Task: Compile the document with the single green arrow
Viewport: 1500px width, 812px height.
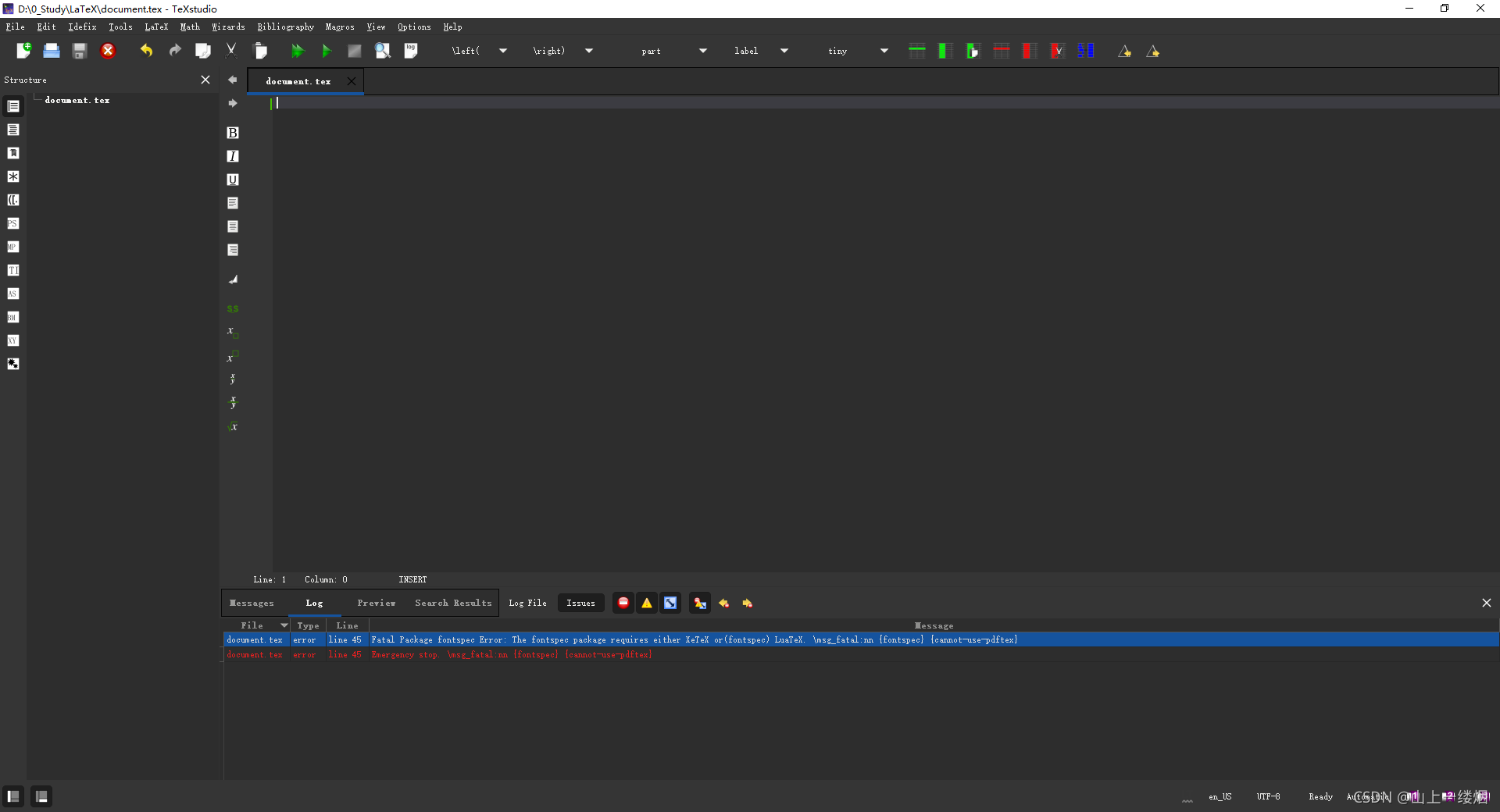Action: (327, 51)
